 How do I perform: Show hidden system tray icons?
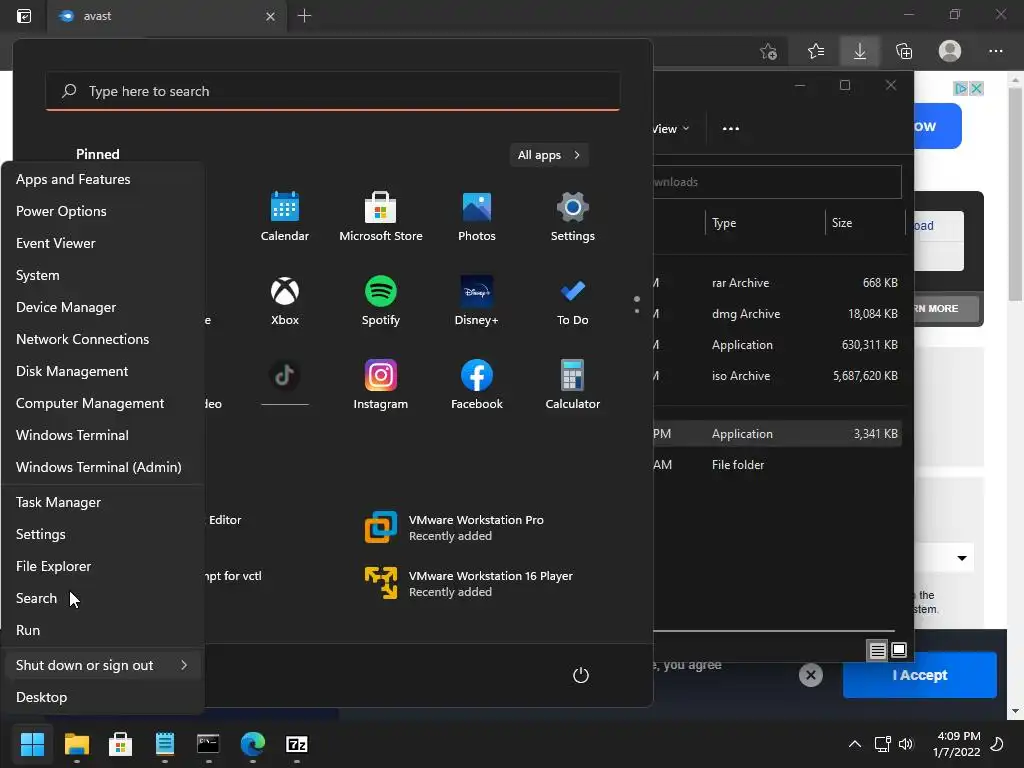[854, 744]
